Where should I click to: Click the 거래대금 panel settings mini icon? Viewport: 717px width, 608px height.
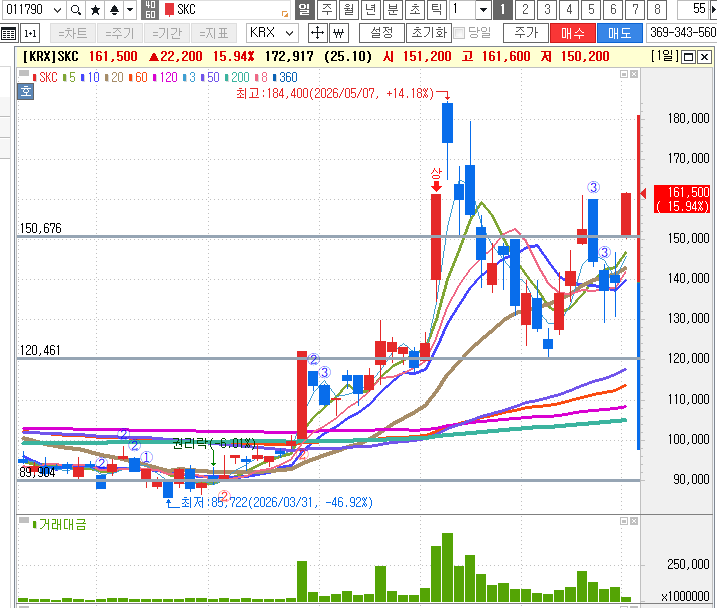624,521
